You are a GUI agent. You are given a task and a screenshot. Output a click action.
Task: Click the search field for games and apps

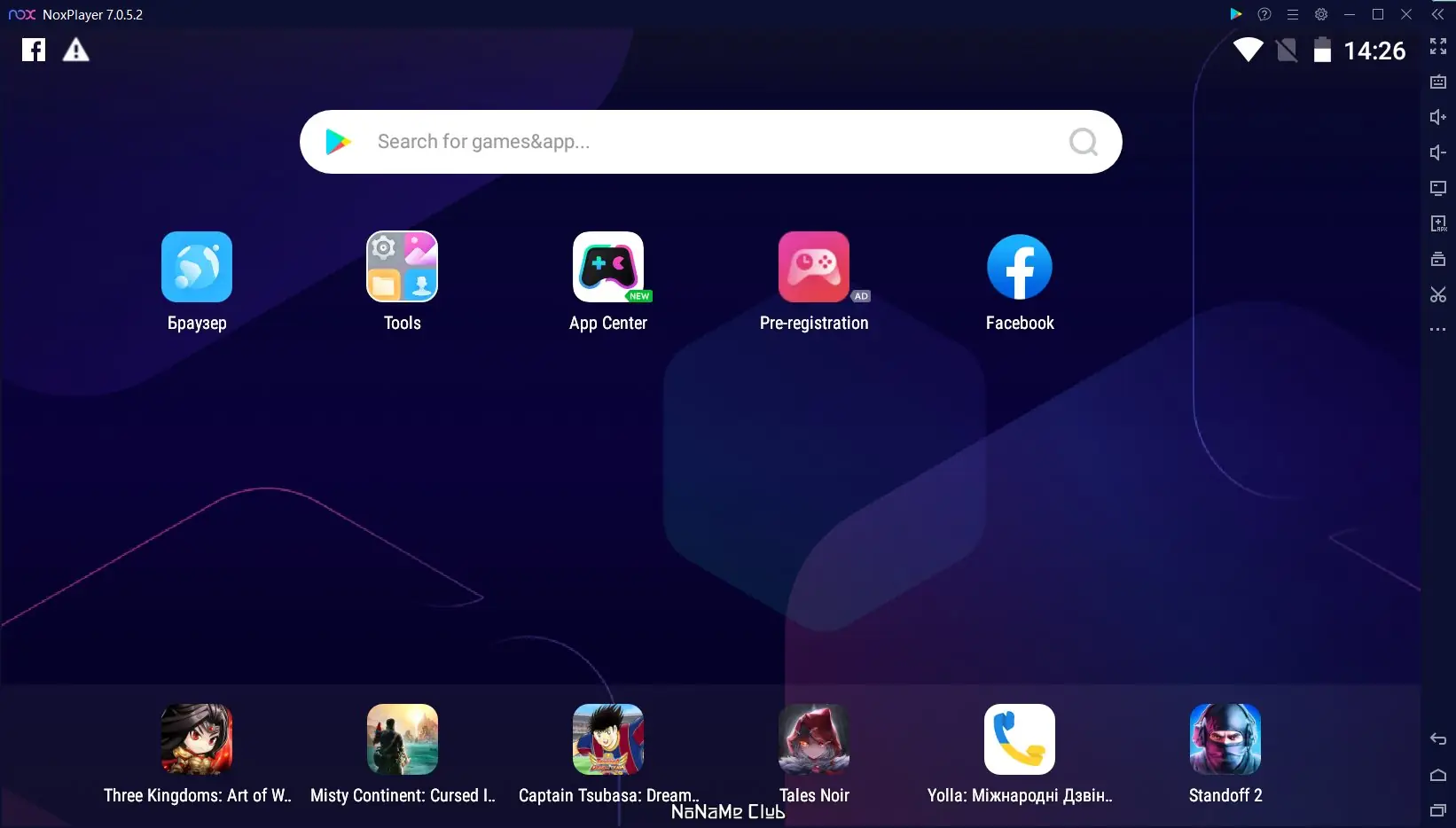711,142
